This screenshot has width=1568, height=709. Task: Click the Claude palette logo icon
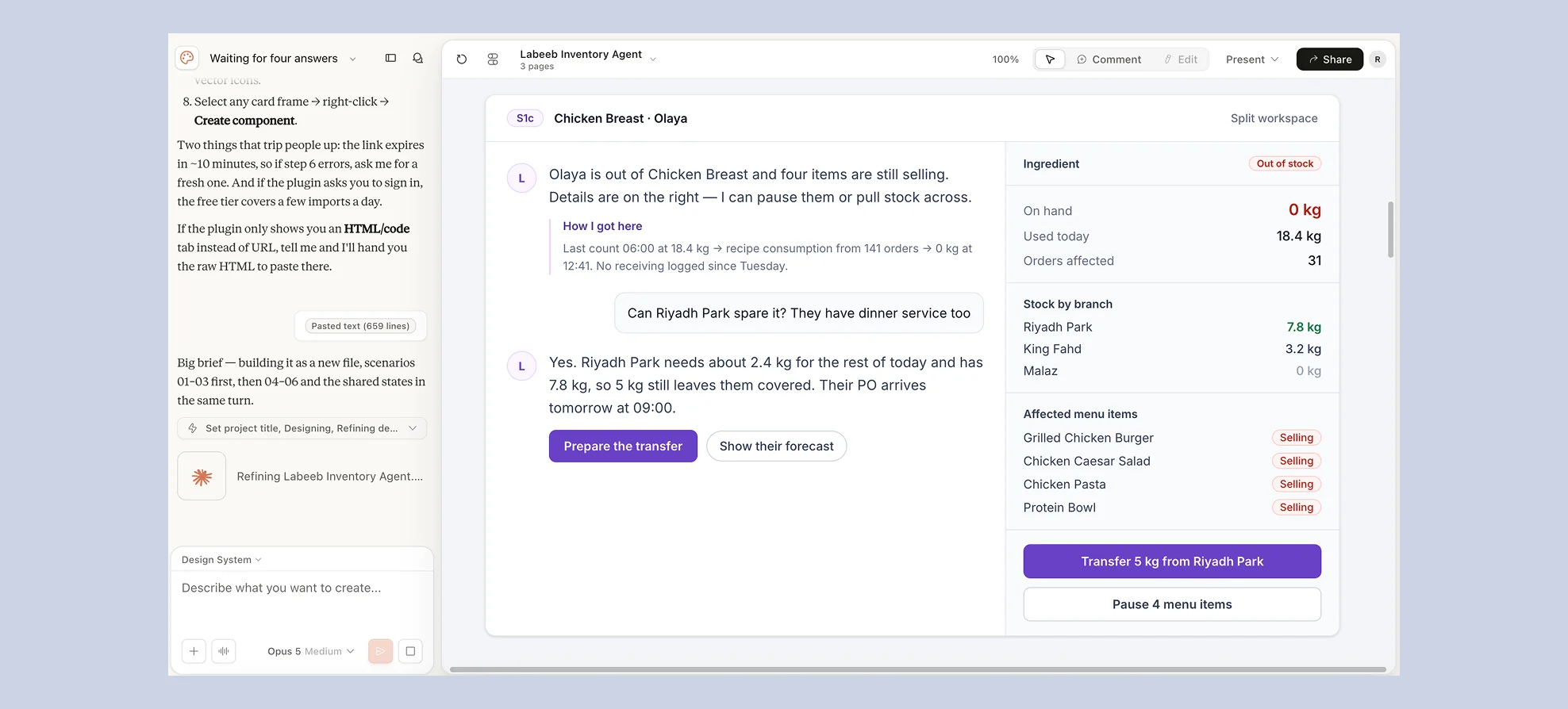click(x=186, y=58)
